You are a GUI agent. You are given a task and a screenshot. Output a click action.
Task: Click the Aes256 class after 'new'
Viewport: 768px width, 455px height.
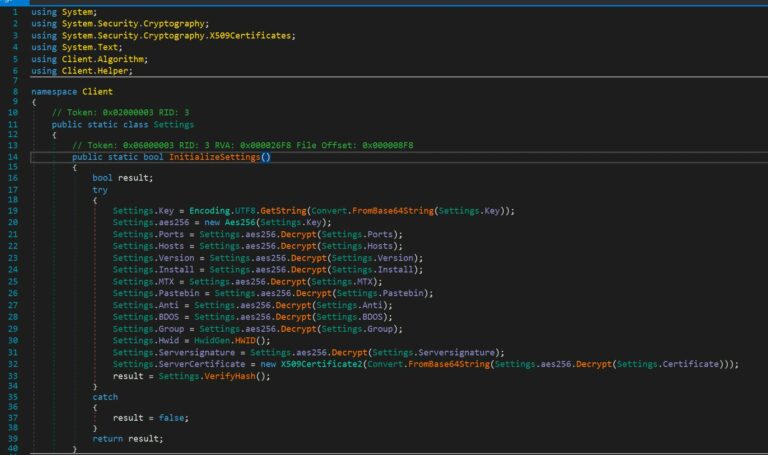(240, 223)
